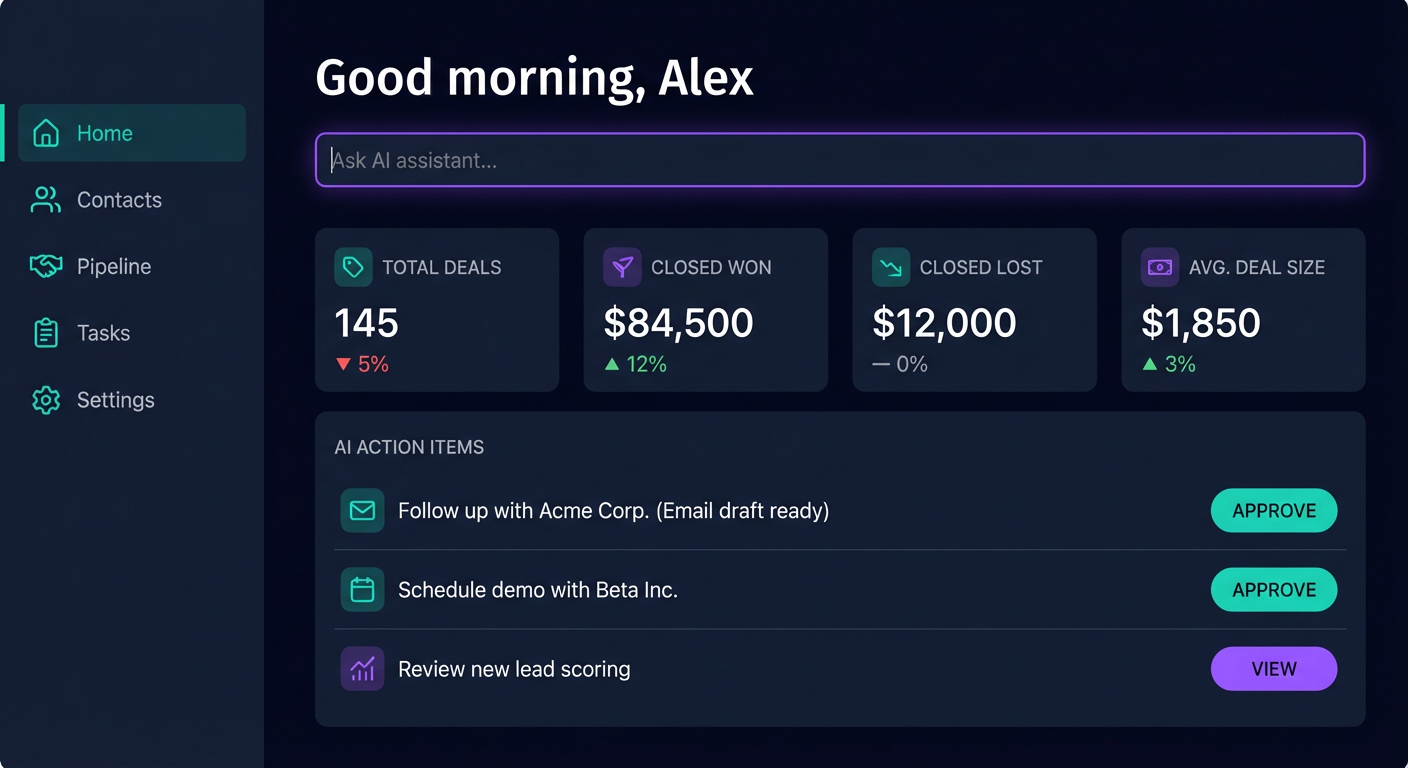Navigate to the Pipeline page
This screenshot has width=1408, height=768.
point(114,266)
